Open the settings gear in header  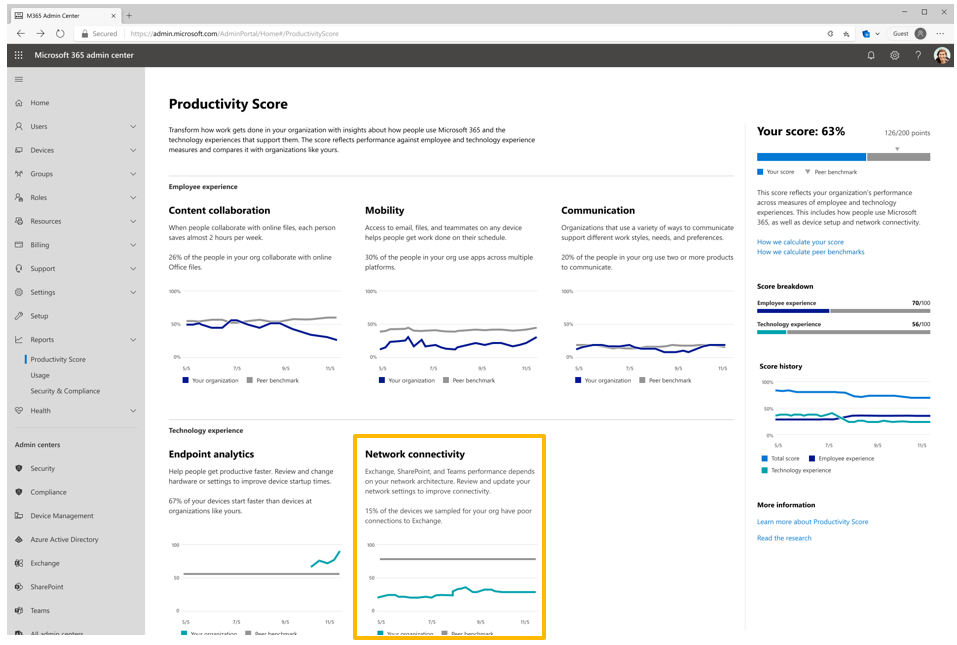[895, 55]
